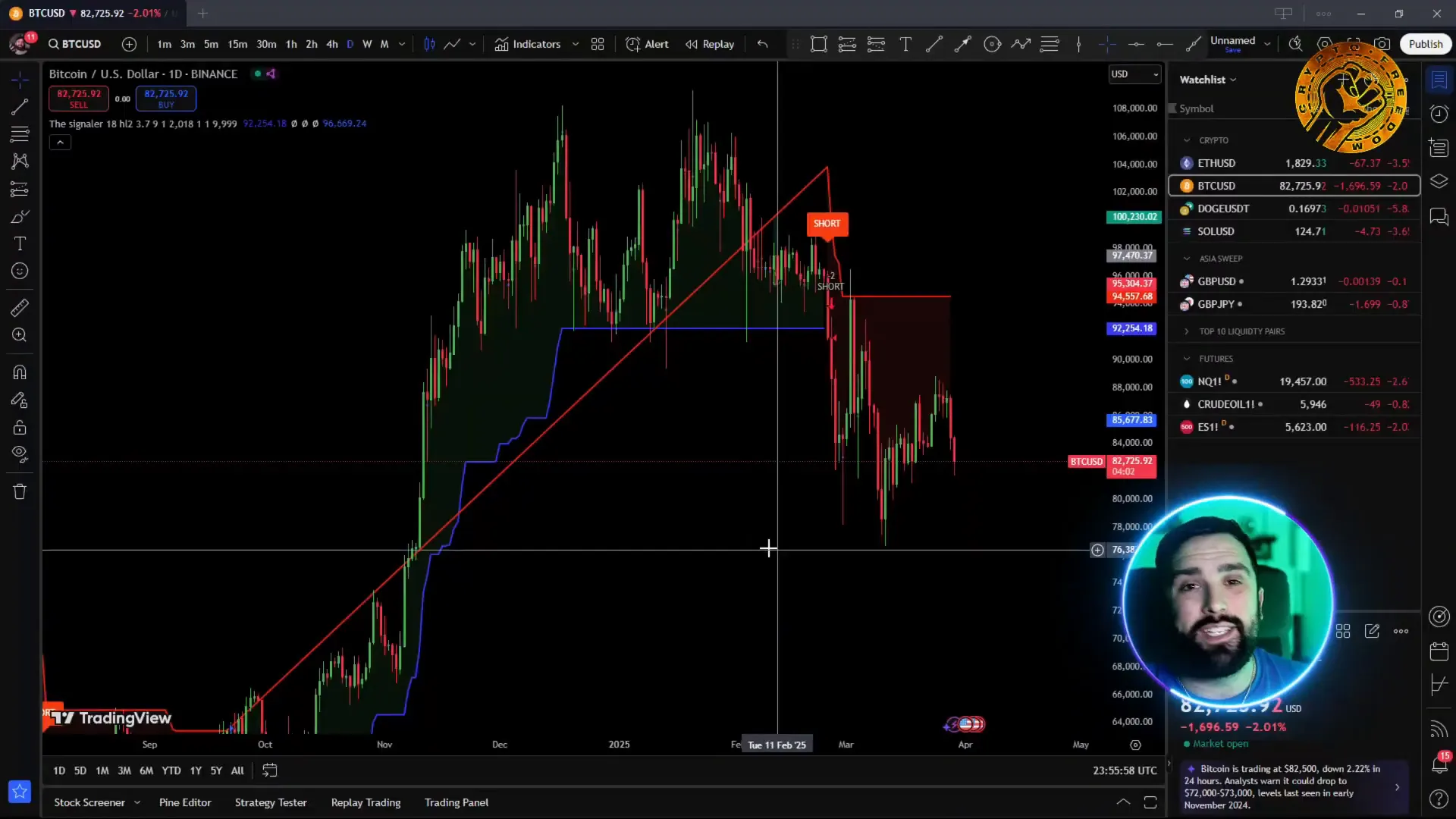1456x819 pixels.
Task: Open the Replay Trading tab
Action: tap(366, 802)
